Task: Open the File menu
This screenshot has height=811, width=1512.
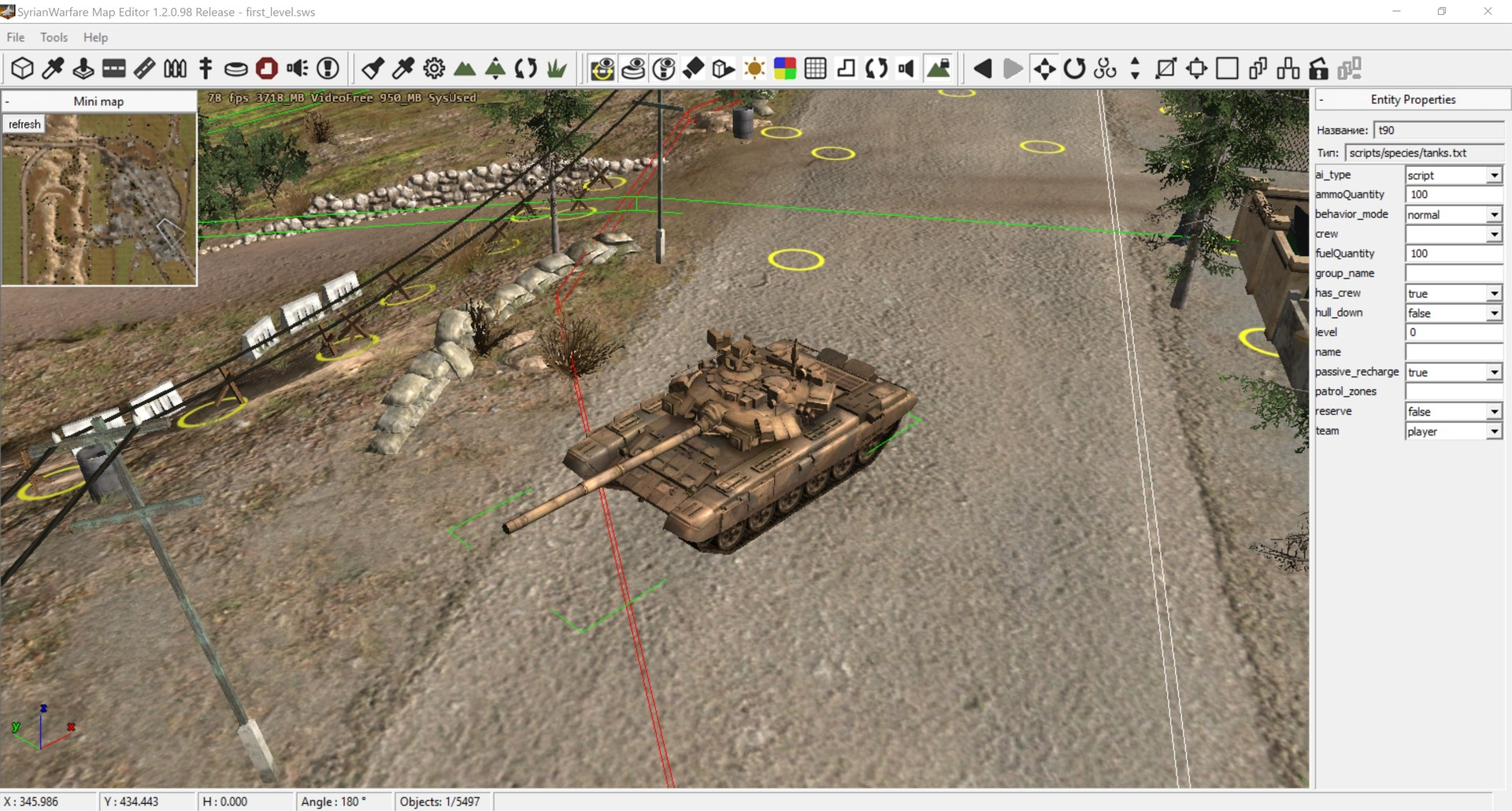Action: point(14,37)
